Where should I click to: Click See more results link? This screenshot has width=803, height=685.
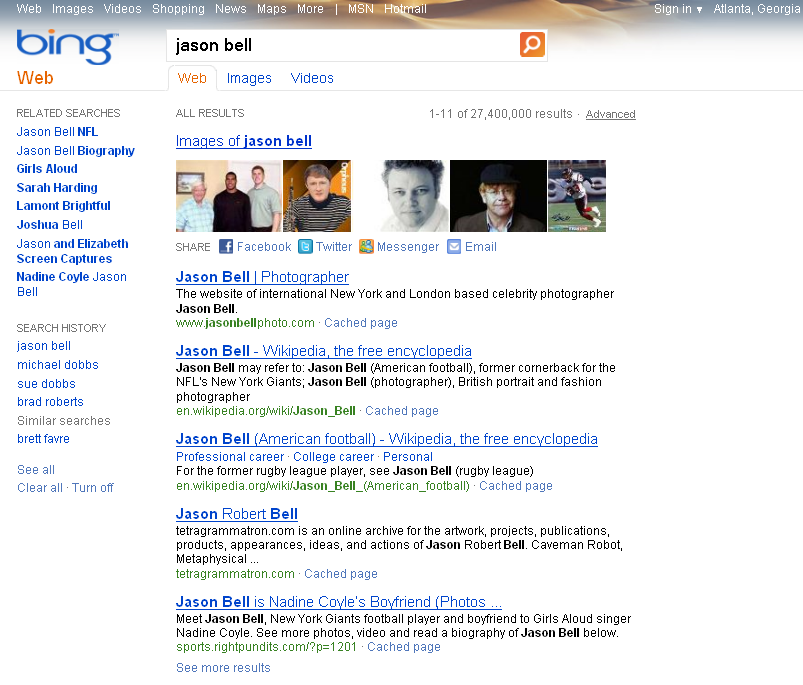click(223, 668)
